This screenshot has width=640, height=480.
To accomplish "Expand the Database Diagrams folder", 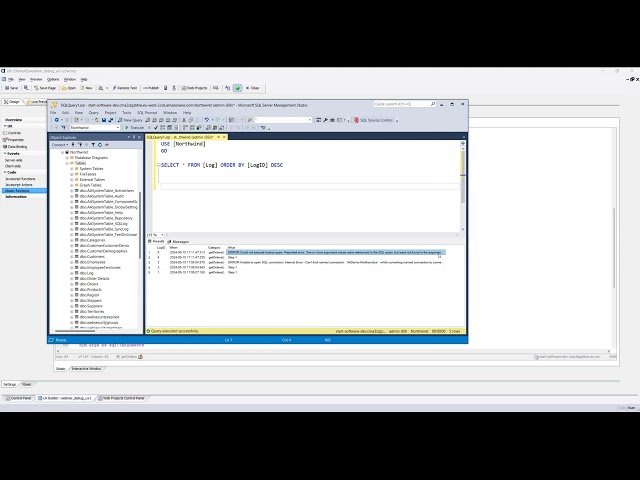I will coord(67,158).
